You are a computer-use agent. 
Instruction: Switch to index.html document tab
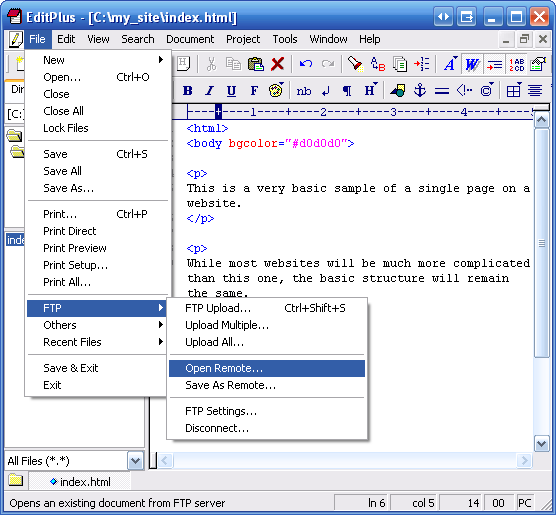(x=80, y=482)
